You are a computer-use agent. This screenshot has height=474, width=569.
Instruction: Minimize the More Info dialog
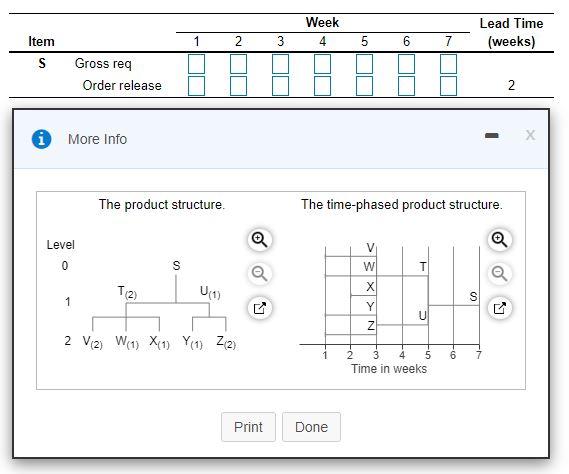click(x=492, y=136)
